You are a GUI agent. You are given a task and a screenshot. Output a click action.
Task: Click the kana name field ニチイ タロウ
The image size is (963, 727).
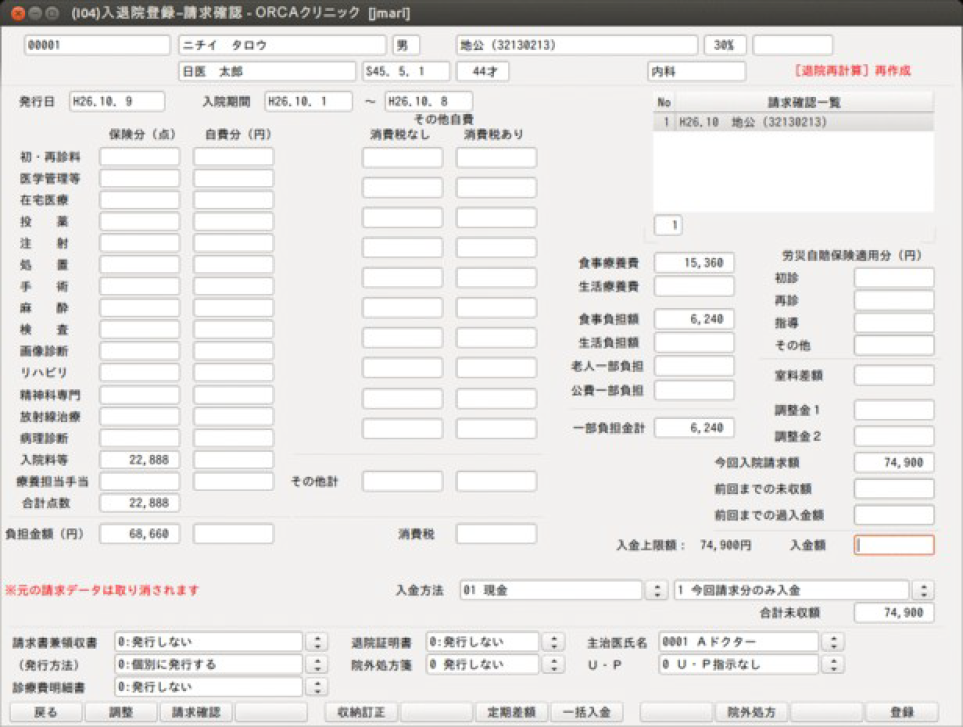283,45
